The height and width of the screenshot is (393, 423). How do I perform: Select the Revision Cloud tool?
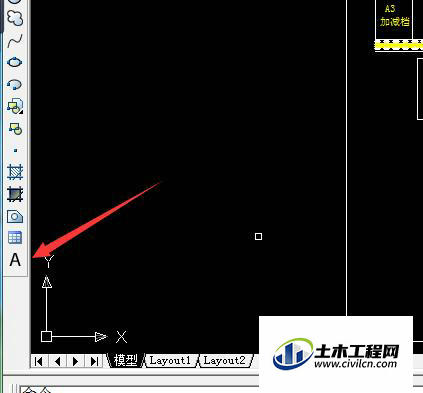pyautogui.click(x=15, y=18)
